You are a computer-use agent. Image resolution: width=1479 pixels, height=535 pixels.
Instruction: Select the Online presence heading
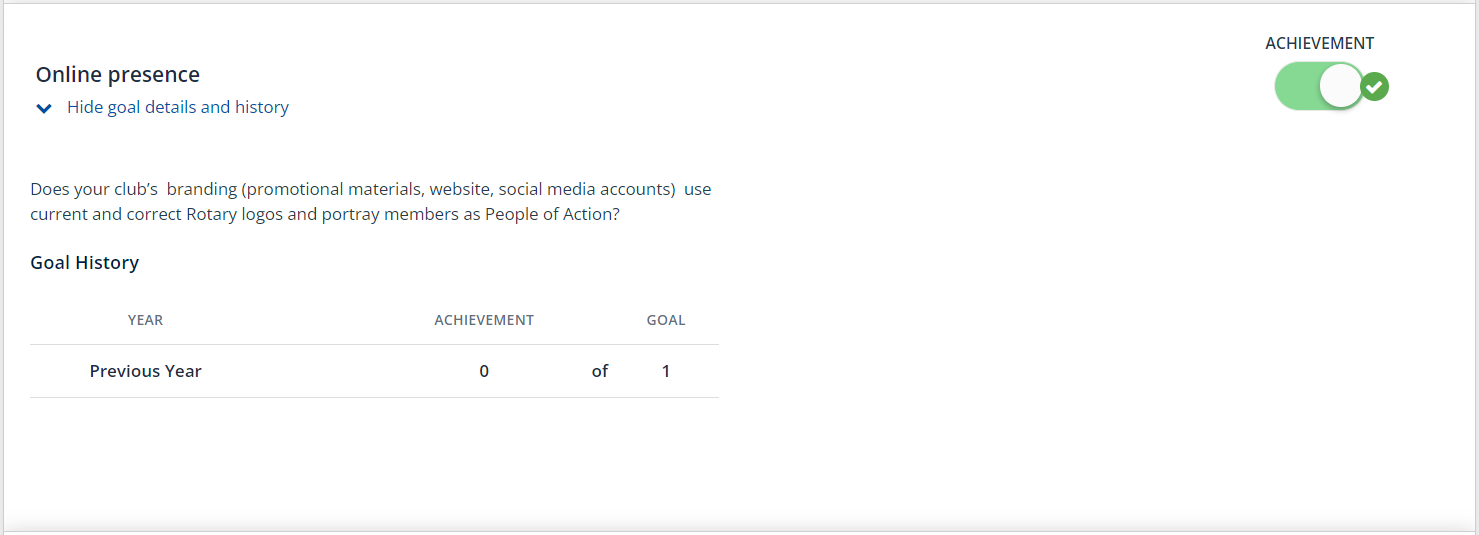118,75
